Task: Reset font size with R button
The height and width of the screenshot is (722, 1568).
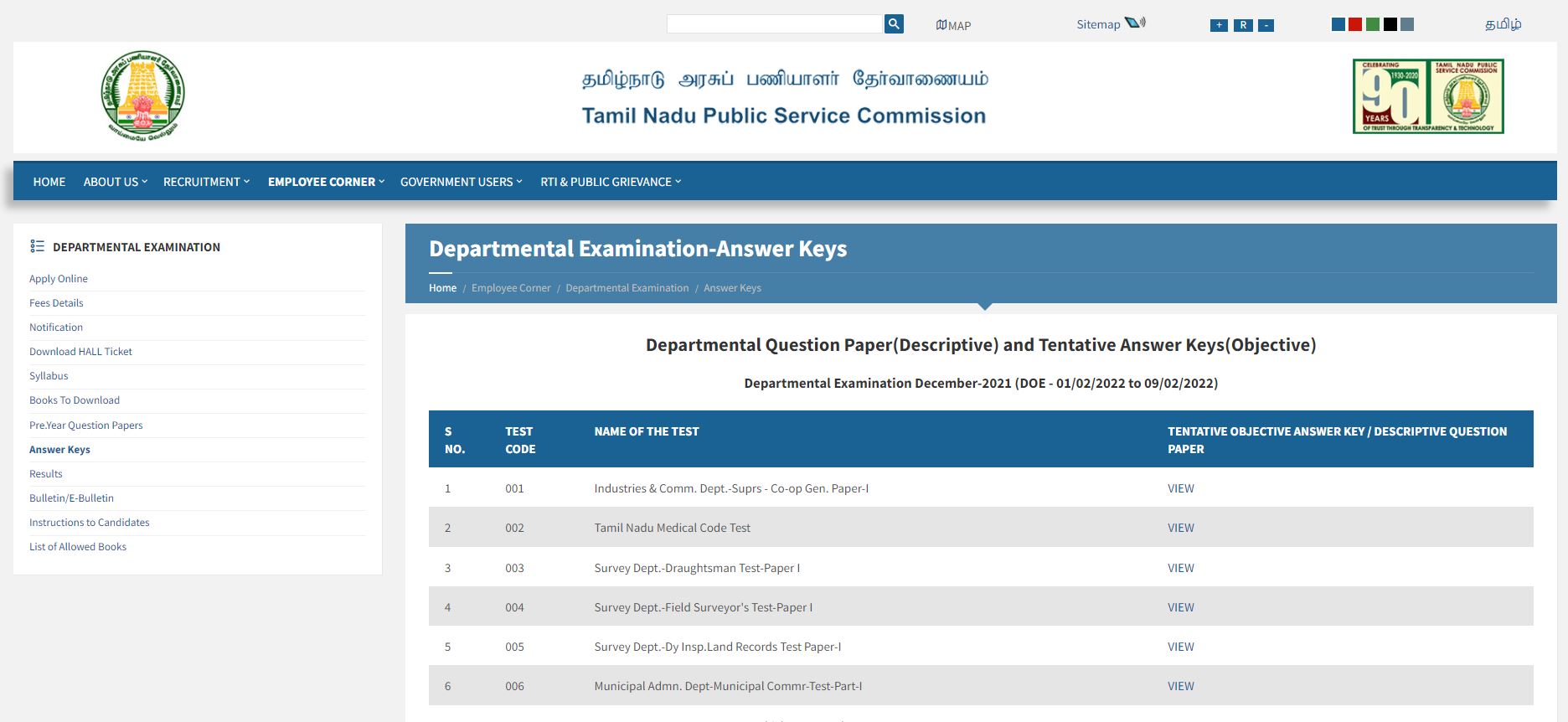Action: click(x=1243, y=25)
